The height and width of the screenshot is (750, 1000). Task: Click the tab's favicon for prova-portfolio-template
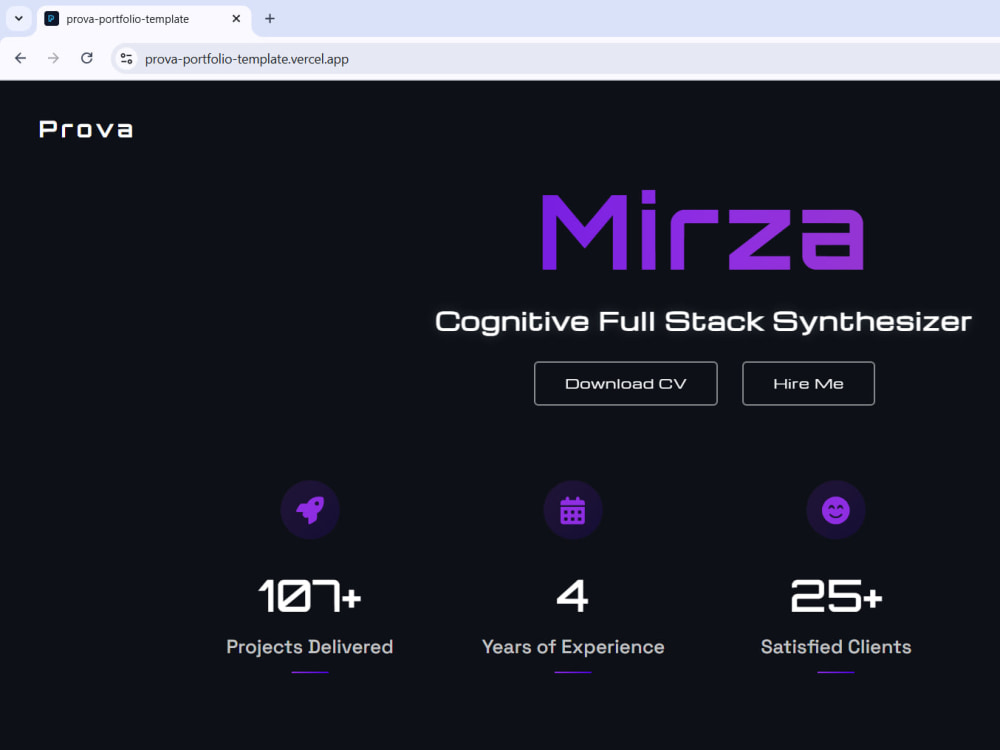pos(52,18)
